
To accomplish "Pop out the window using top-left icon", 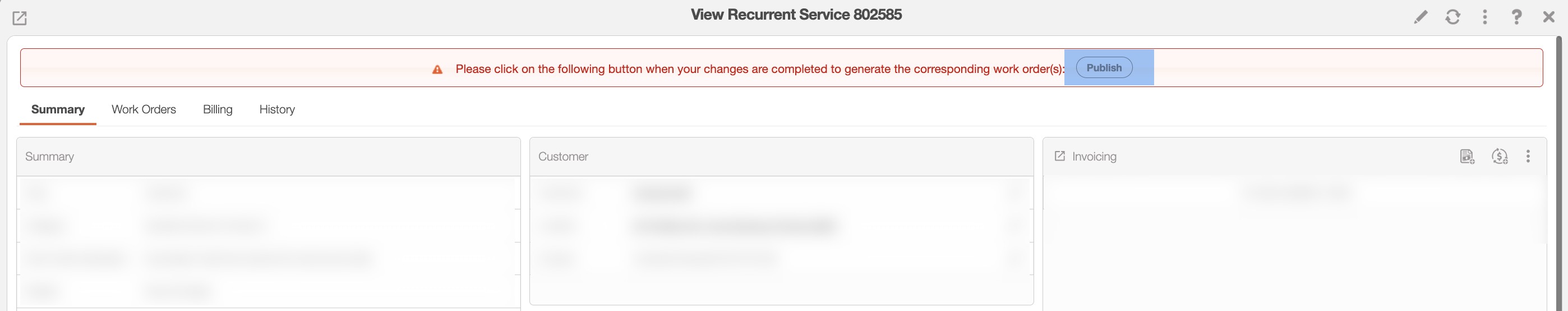I will 20,19.
